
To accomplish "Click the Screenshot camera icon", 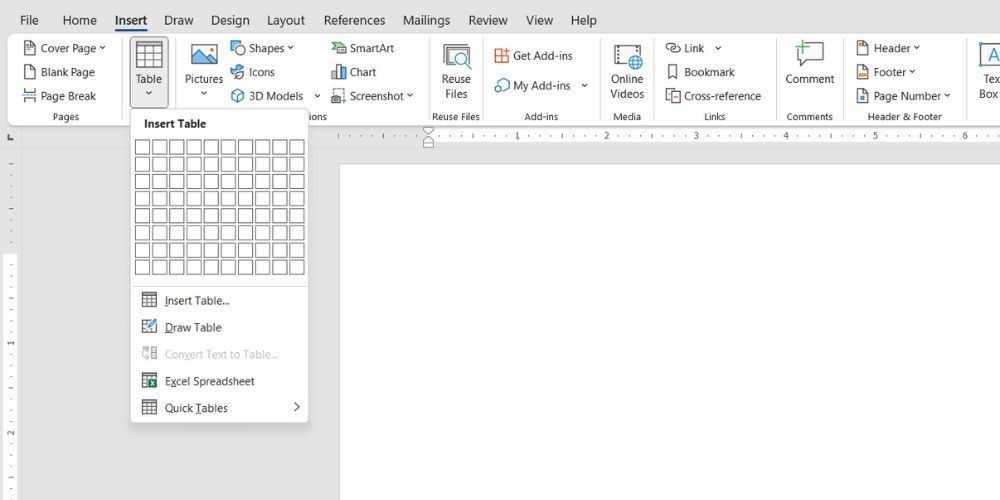I will (338, 96).
